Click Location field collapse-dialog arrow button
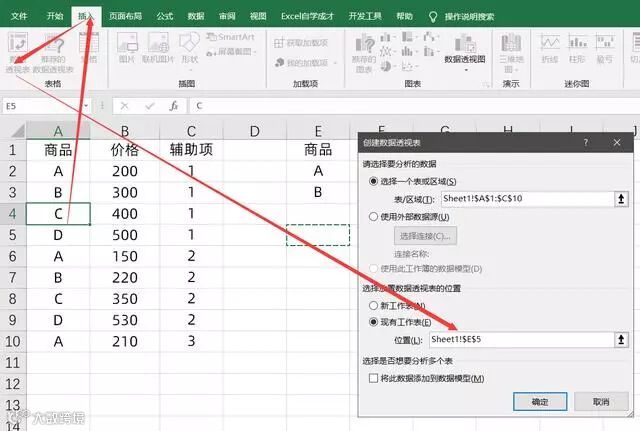 coord(621,340)
